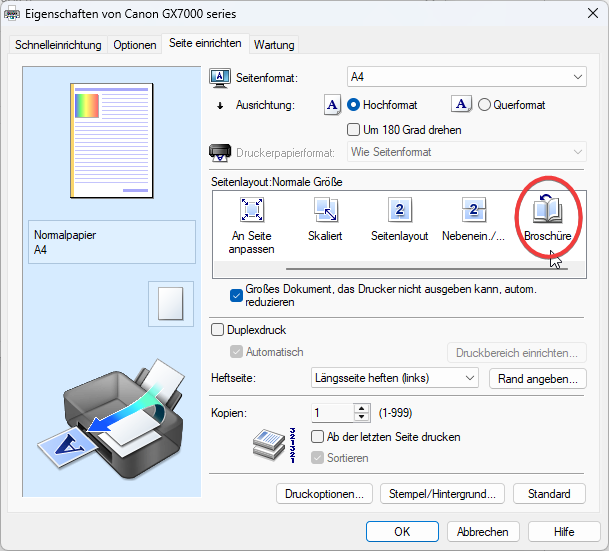The image size is (609, 551).
Task: Open the Seitenformat dropdown
Action: point(466,77)
